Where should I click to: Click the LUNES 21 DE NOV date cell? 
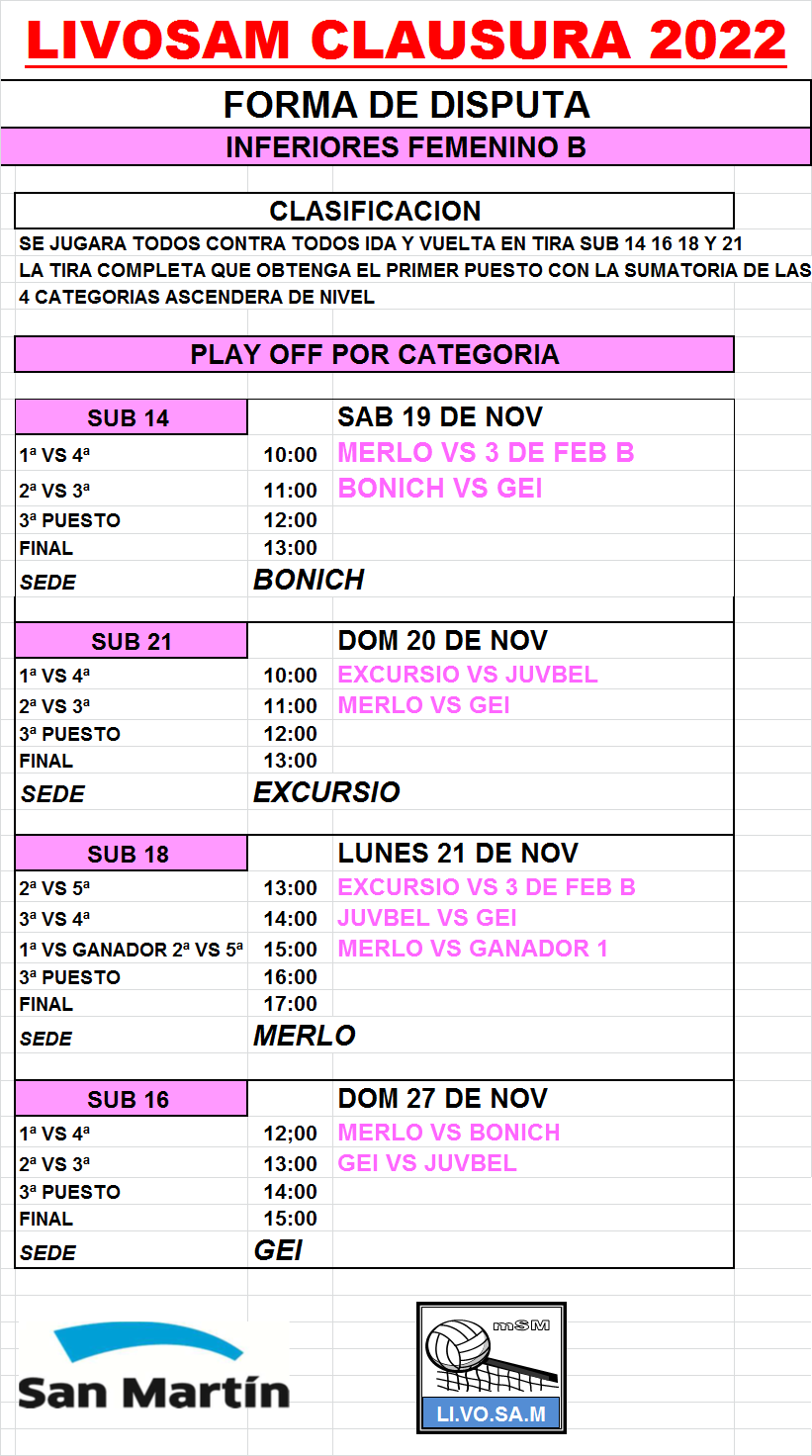click(x=458, y=853)
